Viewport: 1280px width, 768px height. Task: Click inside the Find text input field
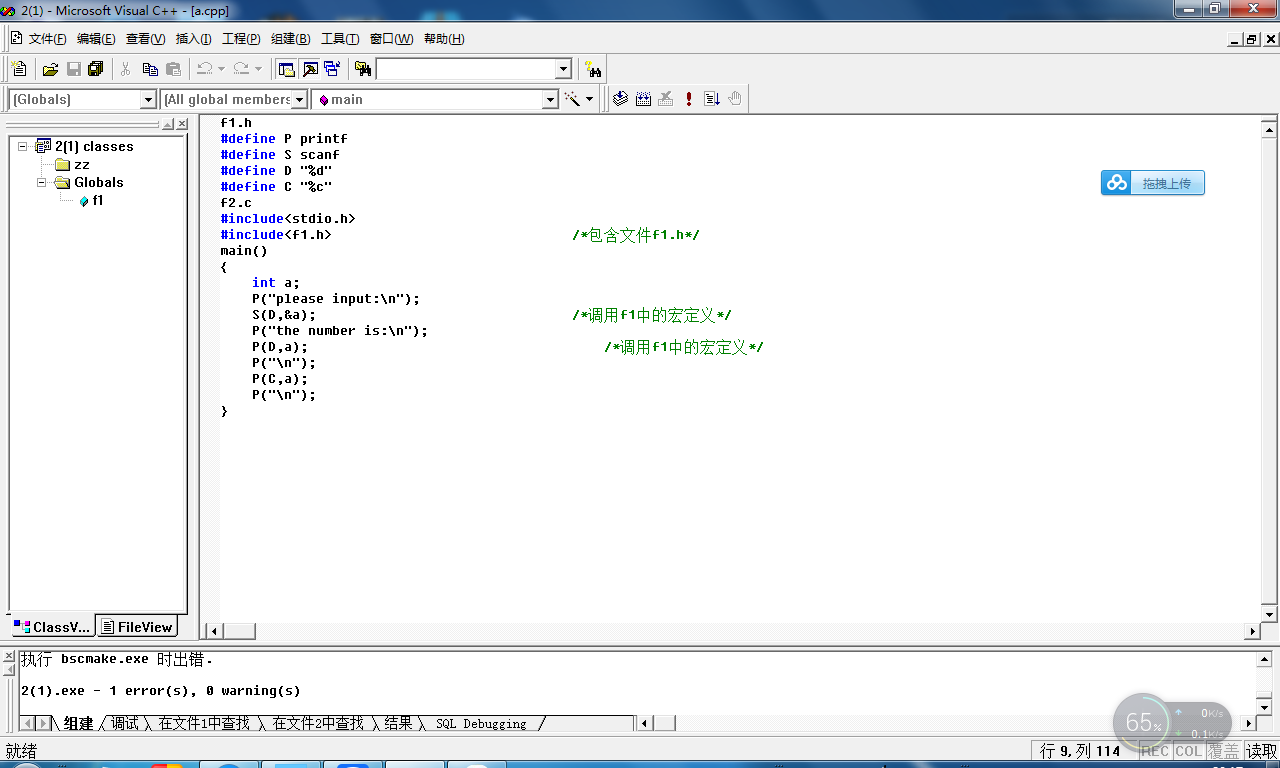click(x=465, y=69)
